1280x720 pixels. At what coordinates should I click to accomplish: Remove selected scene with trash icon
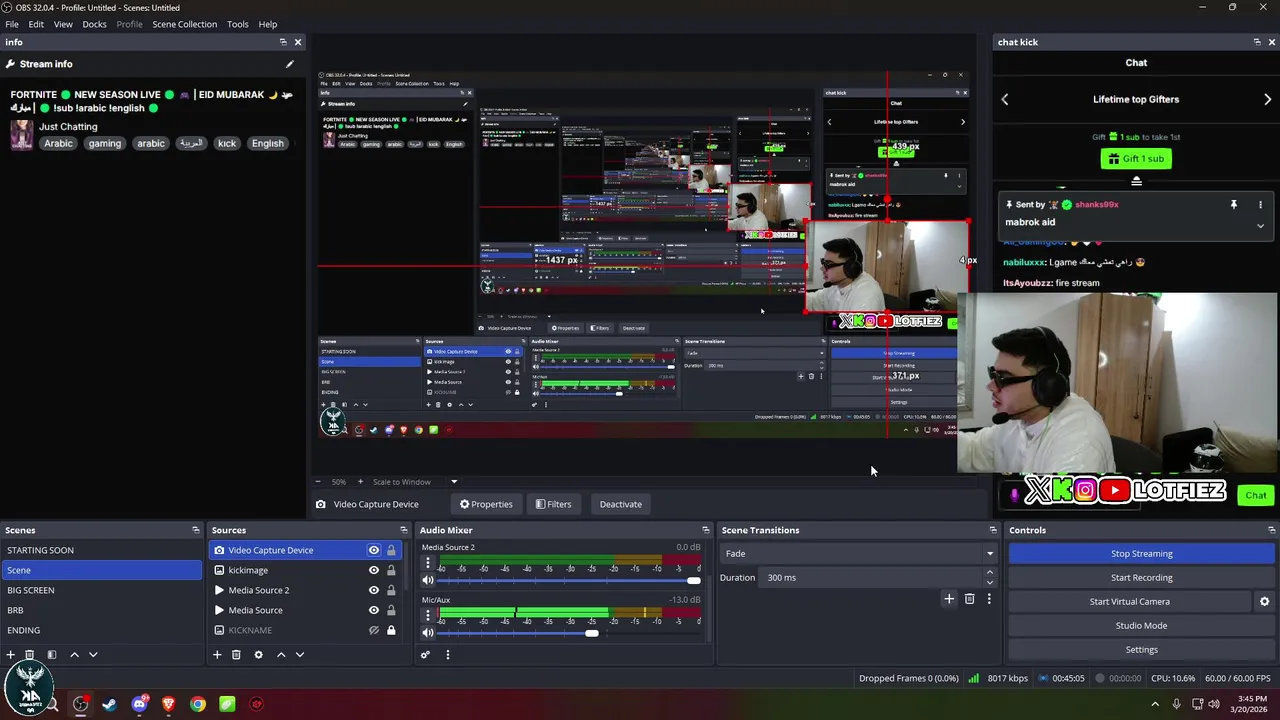point(30,655)
